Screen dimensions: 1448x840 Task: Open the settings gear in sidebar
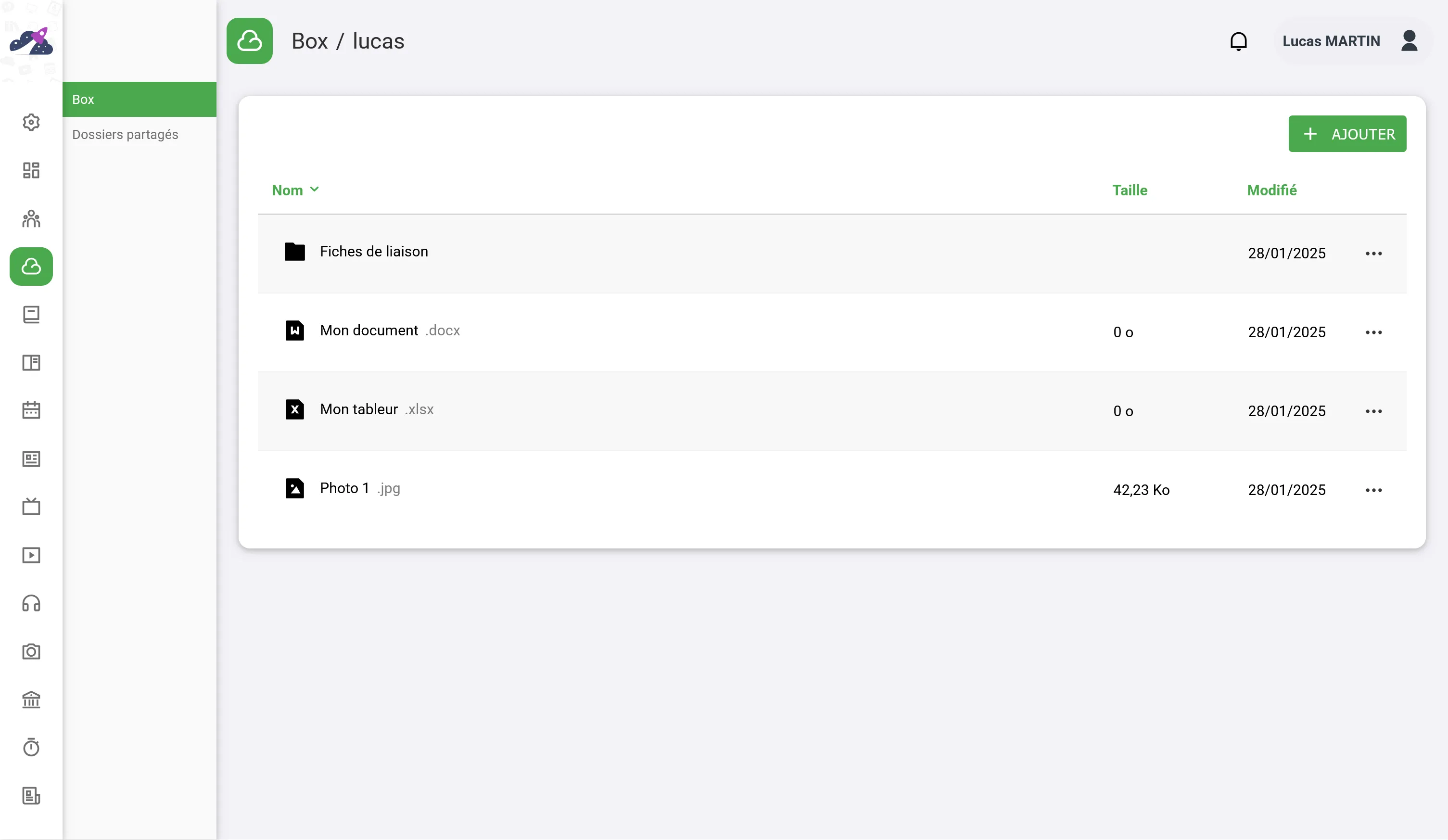pyautogui.click(x=31, y=122)
